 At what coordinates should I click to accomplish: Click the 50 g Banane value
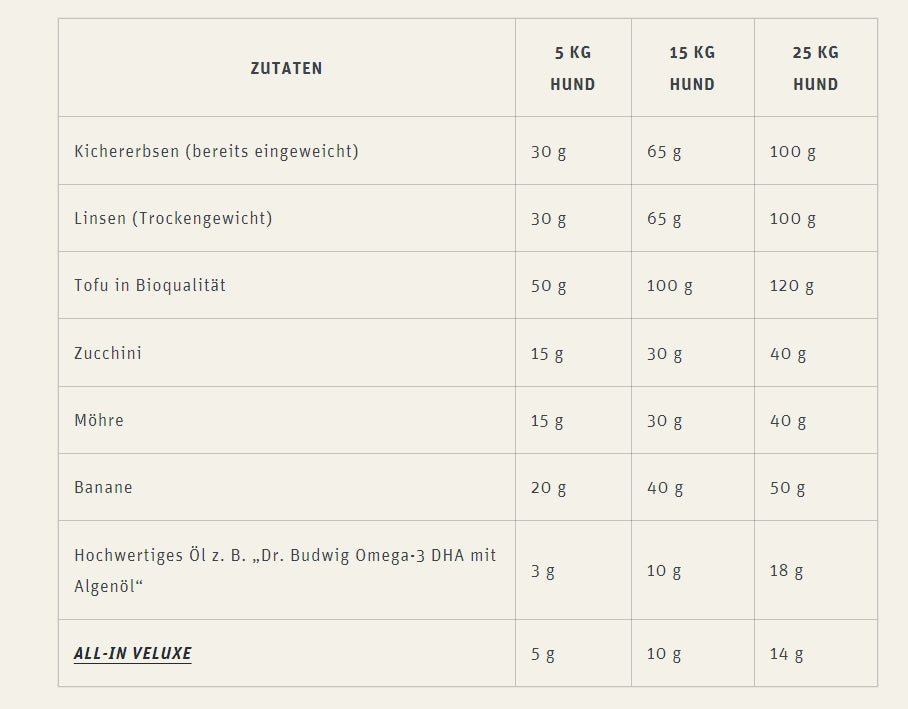(788, 488)
